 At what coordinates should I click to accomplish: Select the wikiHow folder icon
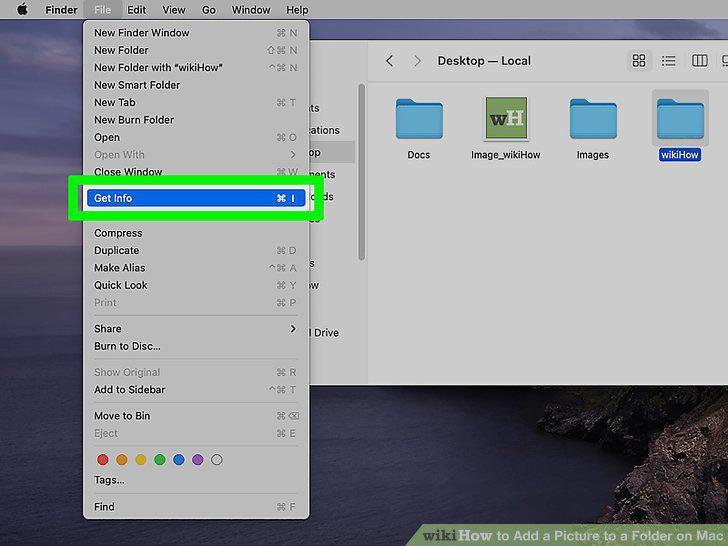coord(680,119)
